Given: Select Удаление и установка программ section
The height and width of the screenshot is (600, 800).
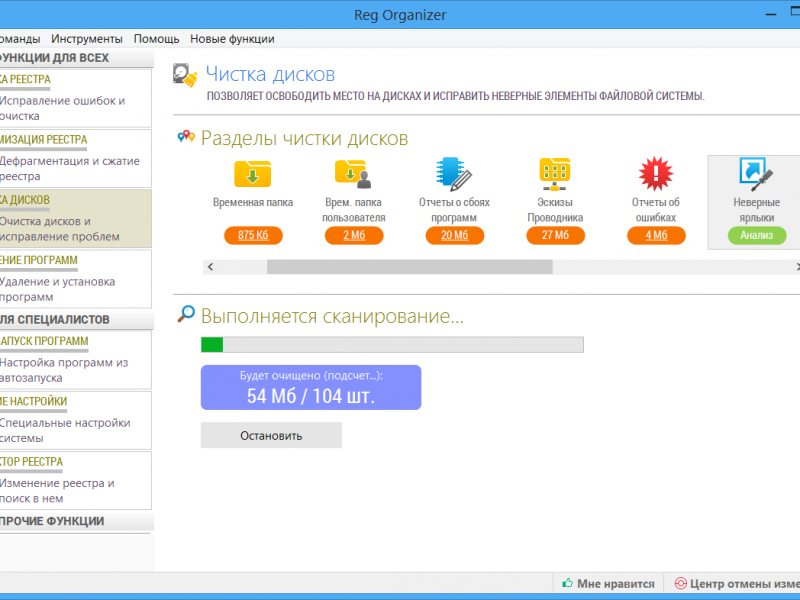Looking at the screenshot, I should coord(76,279).
